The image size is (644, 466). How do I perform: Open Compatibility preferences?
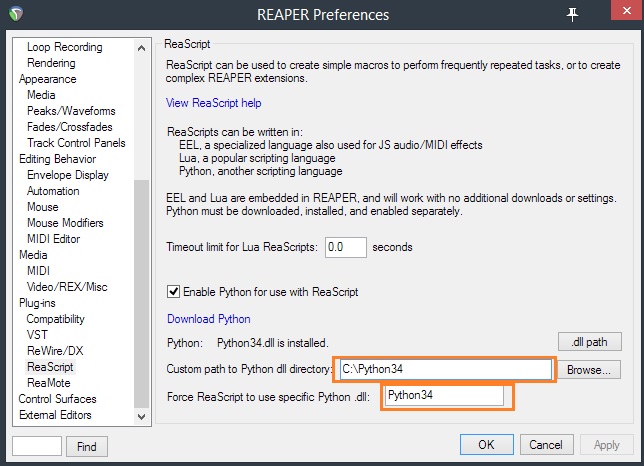pos(56,319)
